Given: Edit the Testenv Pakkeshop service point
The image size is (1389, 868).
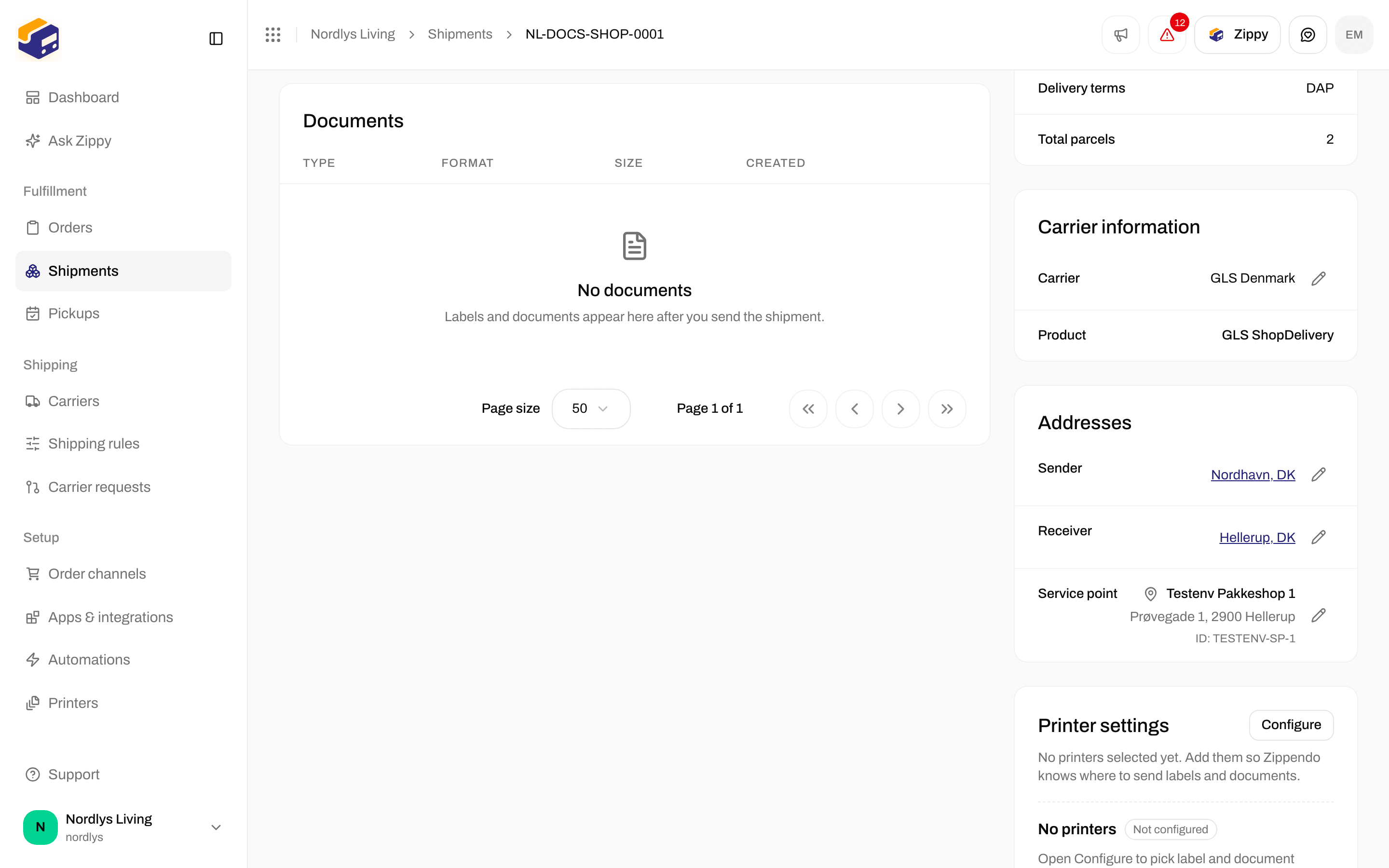Looking at the screenshot, I should point(1319,615).
